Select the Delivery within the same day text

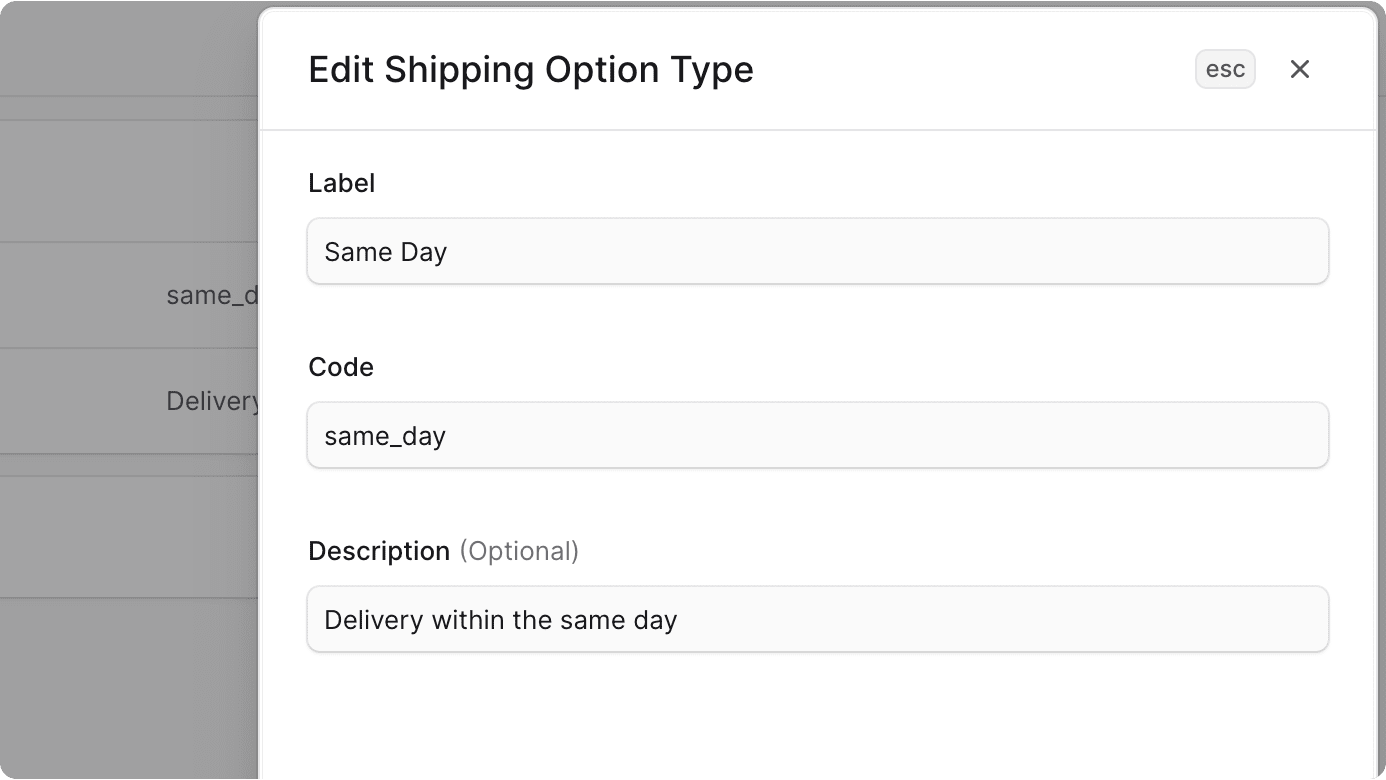[500, 619]
